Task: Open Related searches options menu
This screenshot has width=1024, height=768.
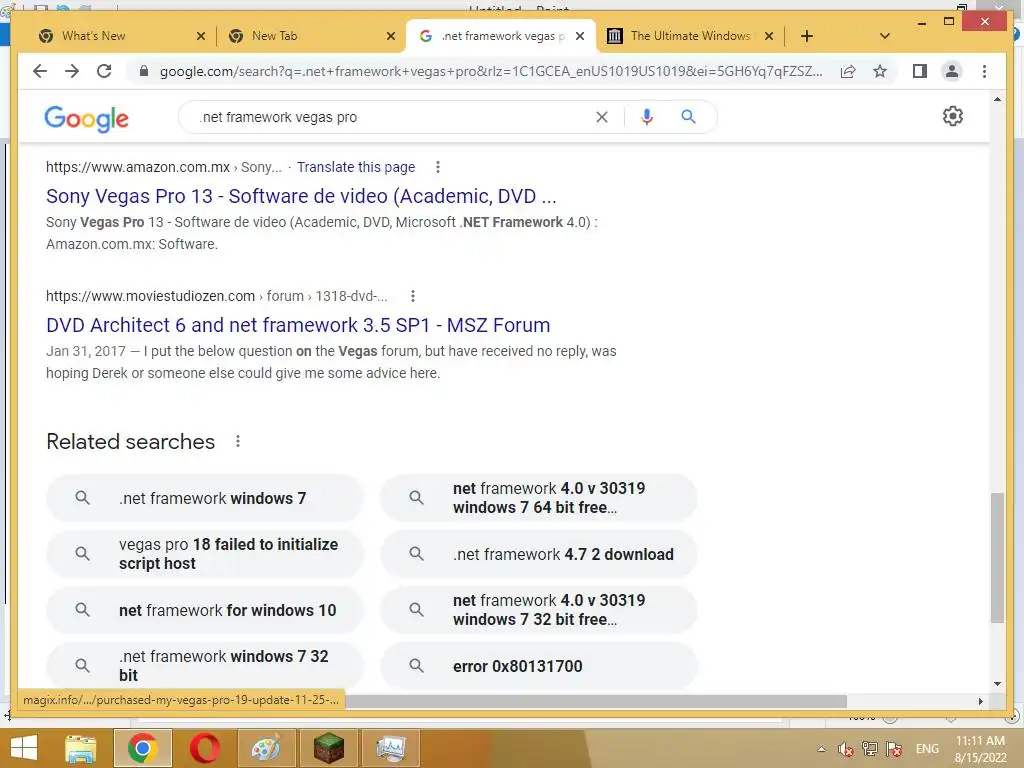Action: 238,441
